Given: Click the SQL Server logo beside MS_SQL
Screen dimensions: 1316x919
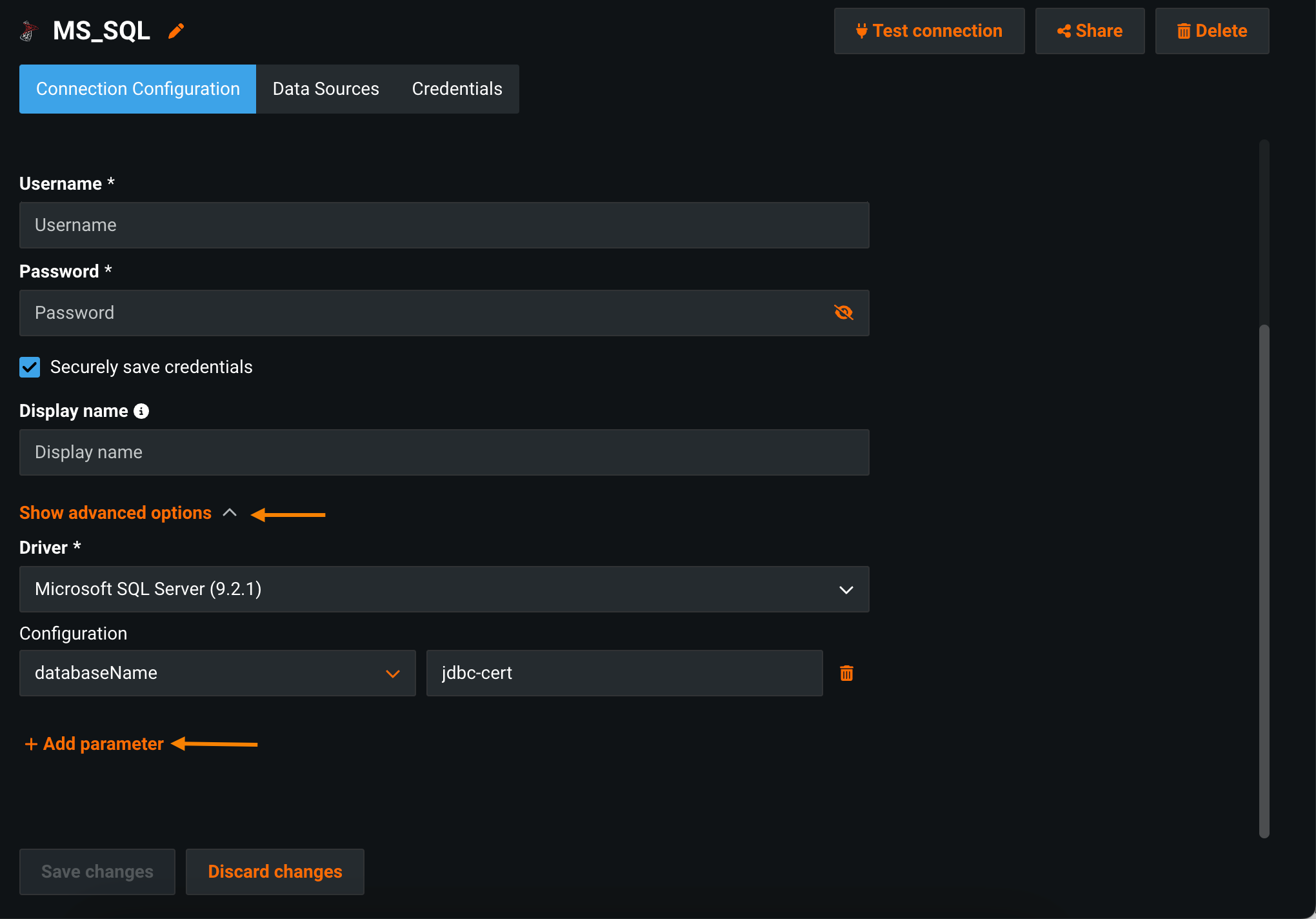Looking at the screenshot, I should (28, 31).
